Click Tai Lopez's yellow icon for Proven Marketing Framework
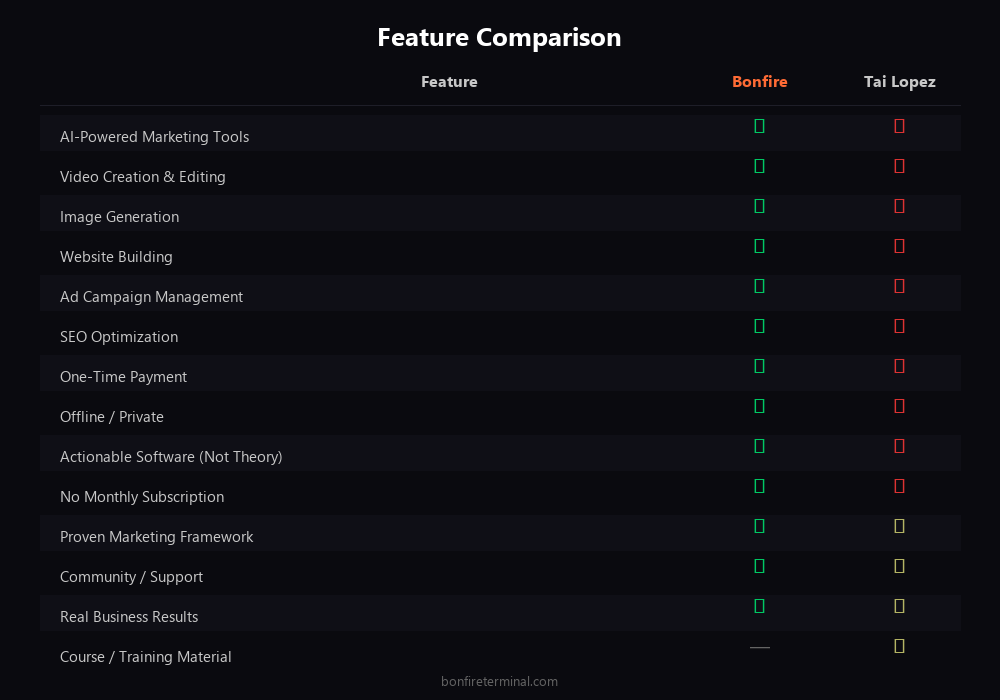 [899, 526]
